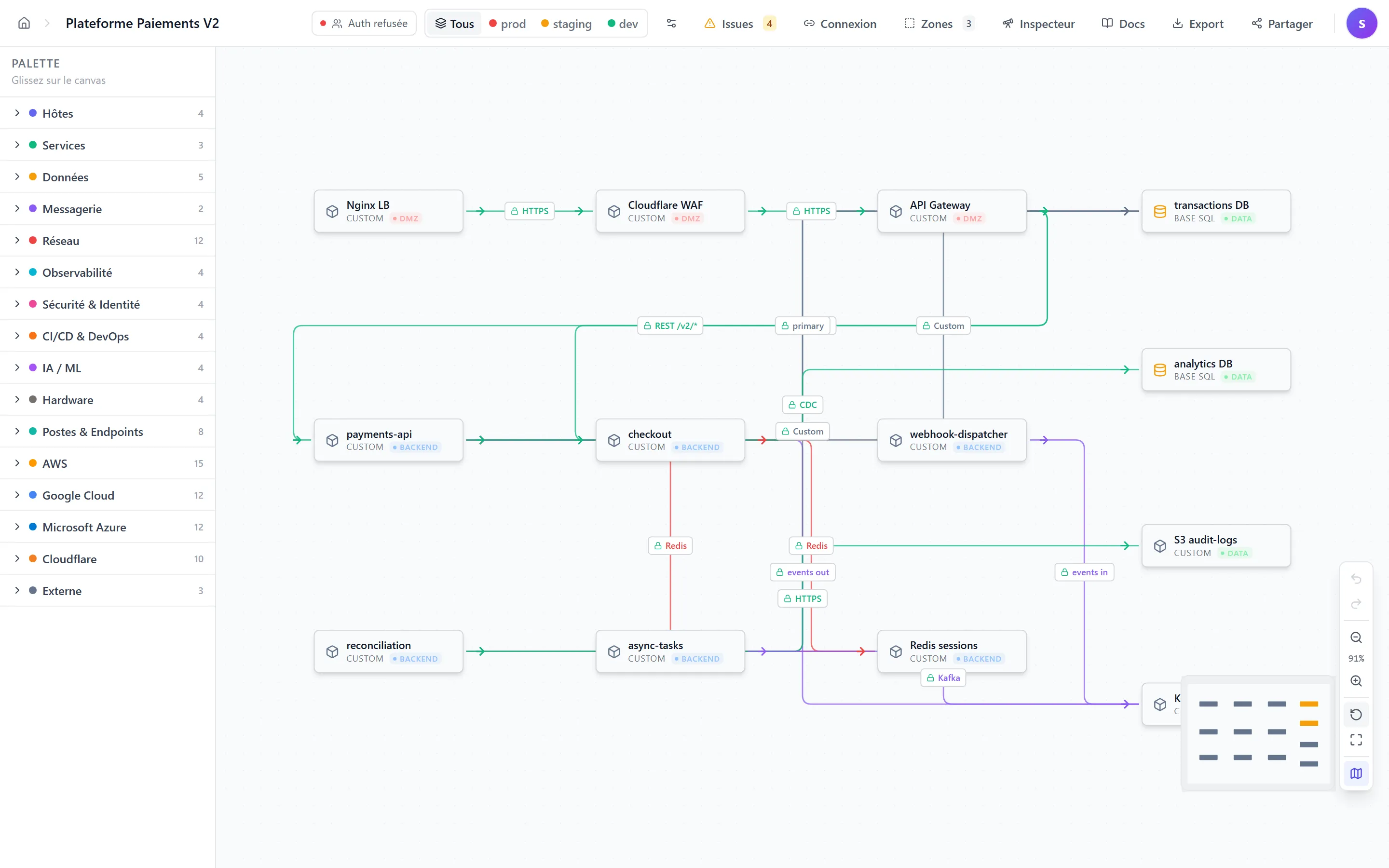1389x868 pixels.
Task: Click Cloudflare WAF node cube icon
Action: coord(614,211)
